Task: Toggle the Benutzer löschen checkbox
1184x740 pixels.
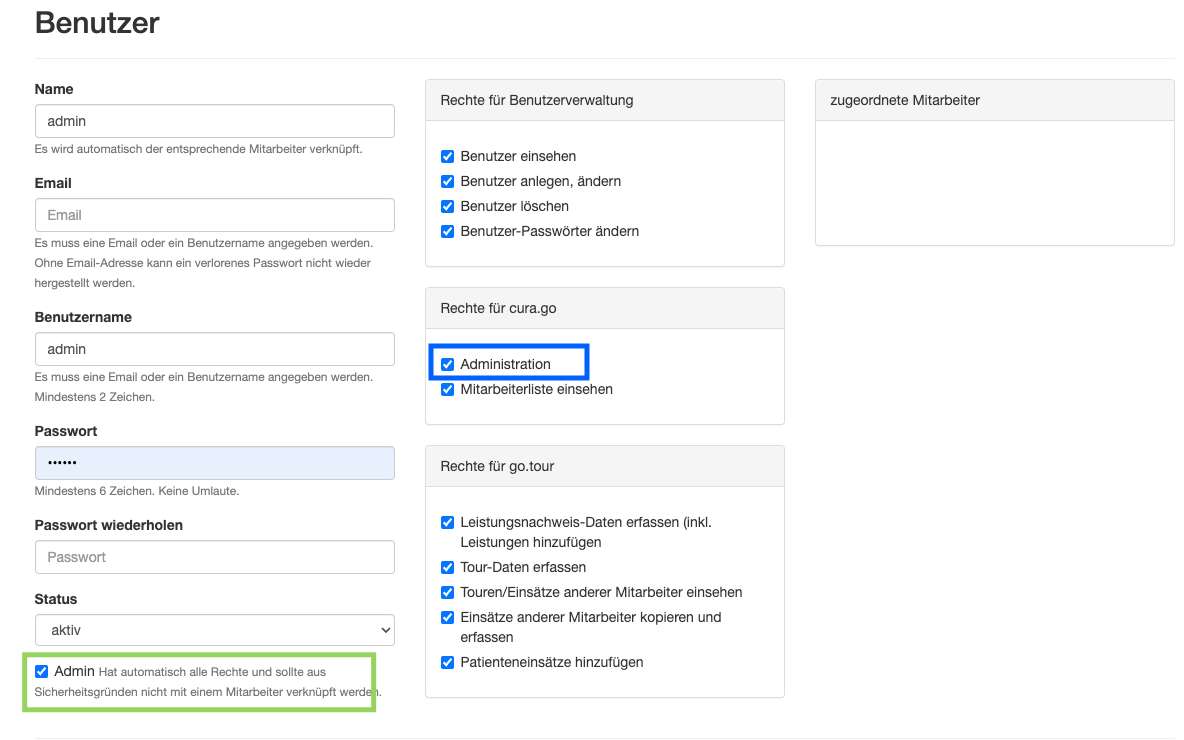Action: [447, 206]
